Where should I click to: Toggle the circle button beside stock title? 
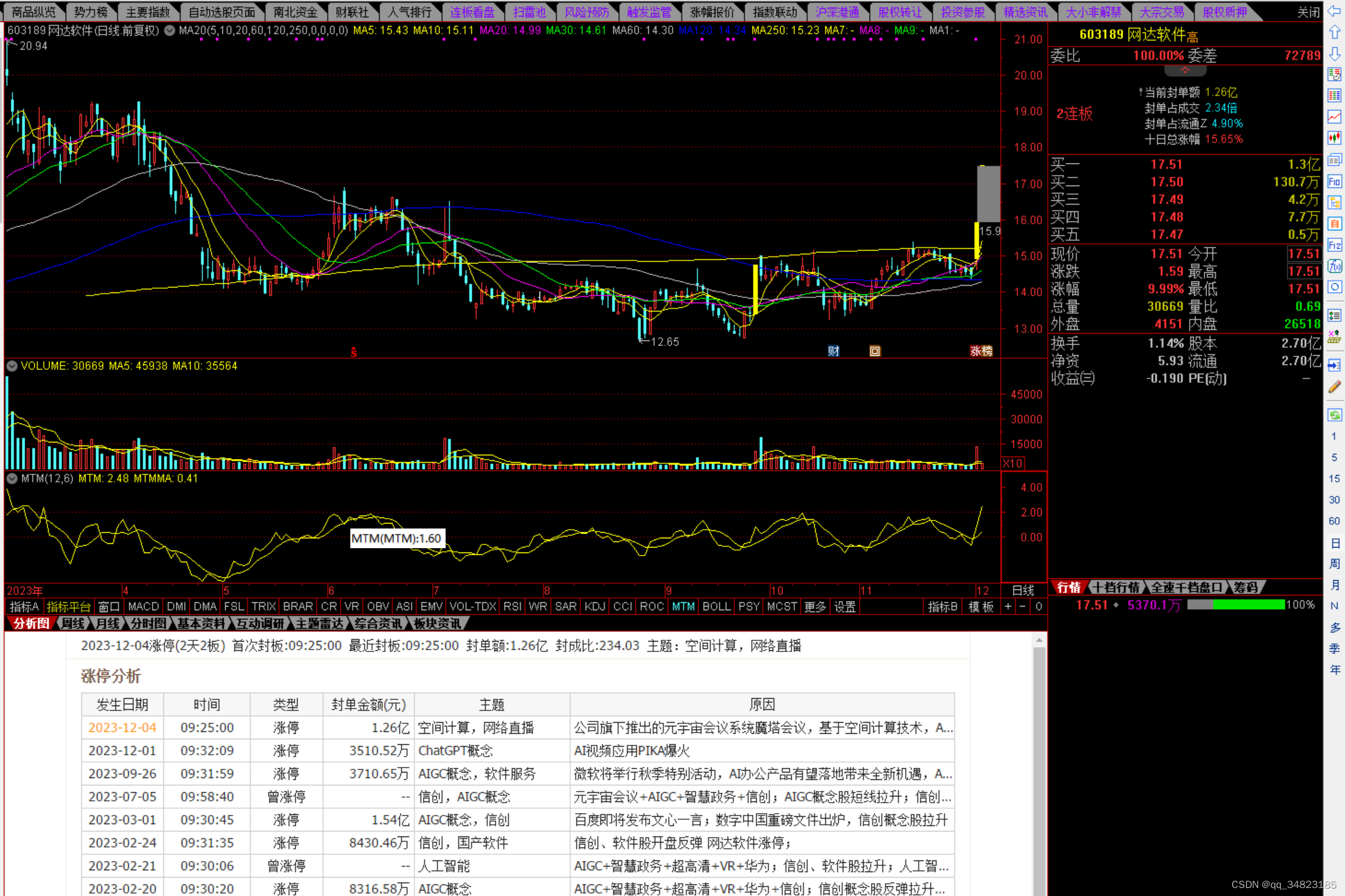point(170,30)
